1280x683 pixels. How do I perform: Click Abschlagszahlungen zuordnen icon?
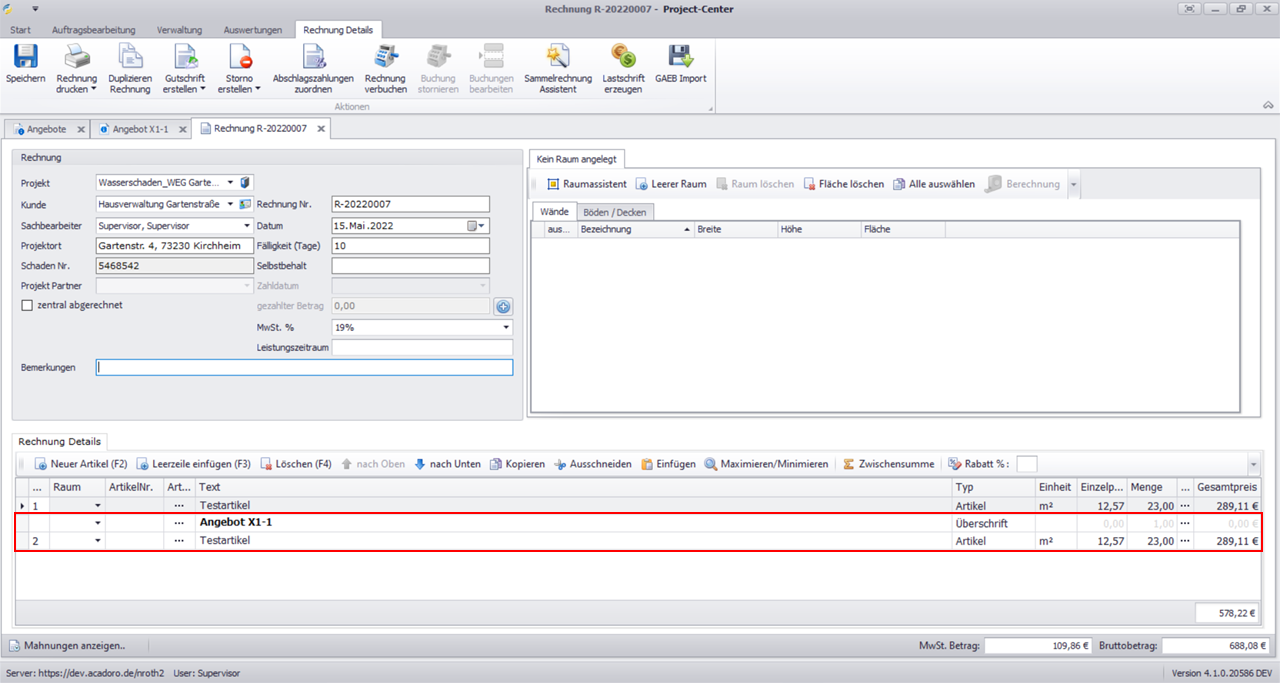(312, 57)
